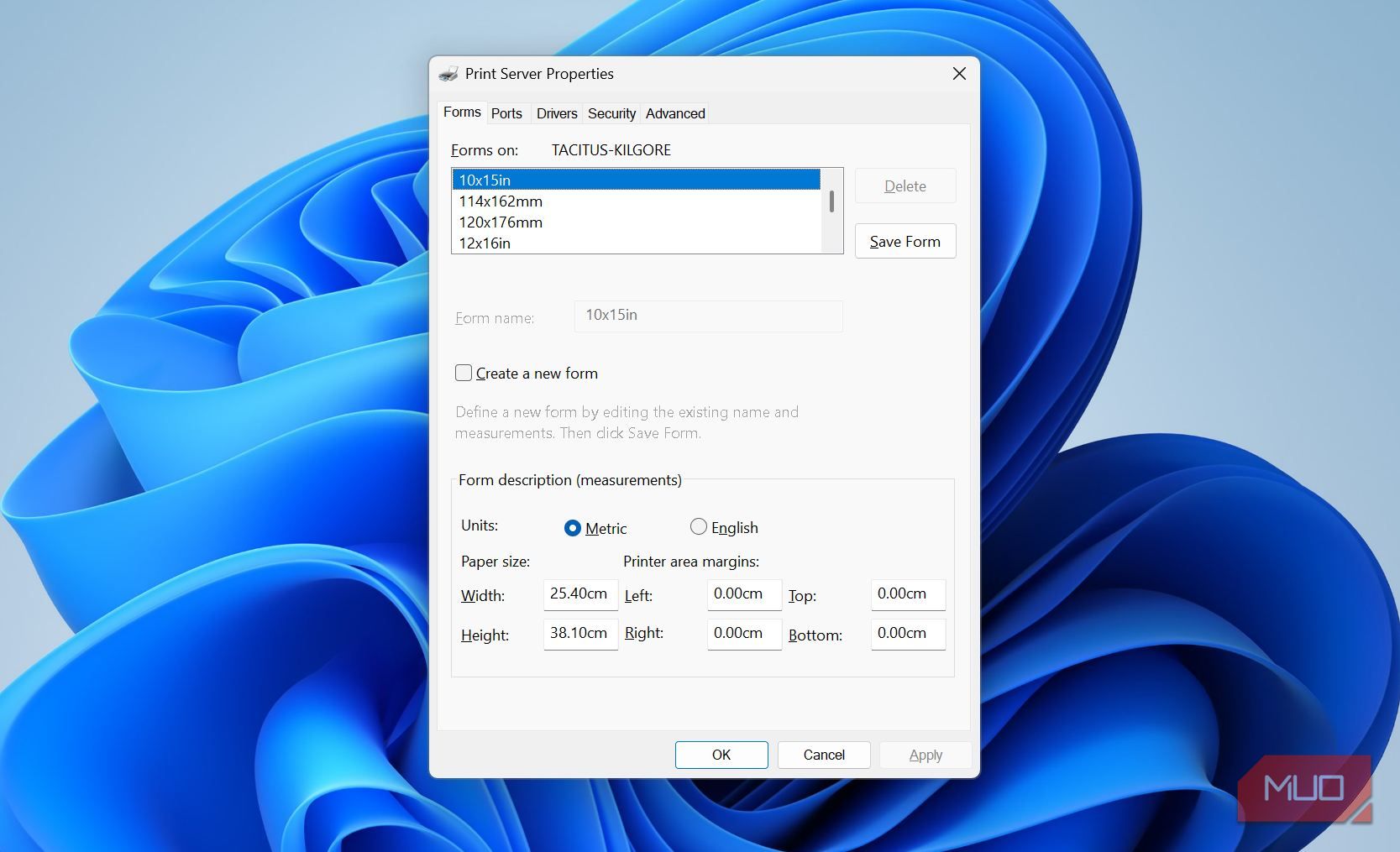Click the Bottom margin field
Screen dimensions: 1400x852
(908, 634)
